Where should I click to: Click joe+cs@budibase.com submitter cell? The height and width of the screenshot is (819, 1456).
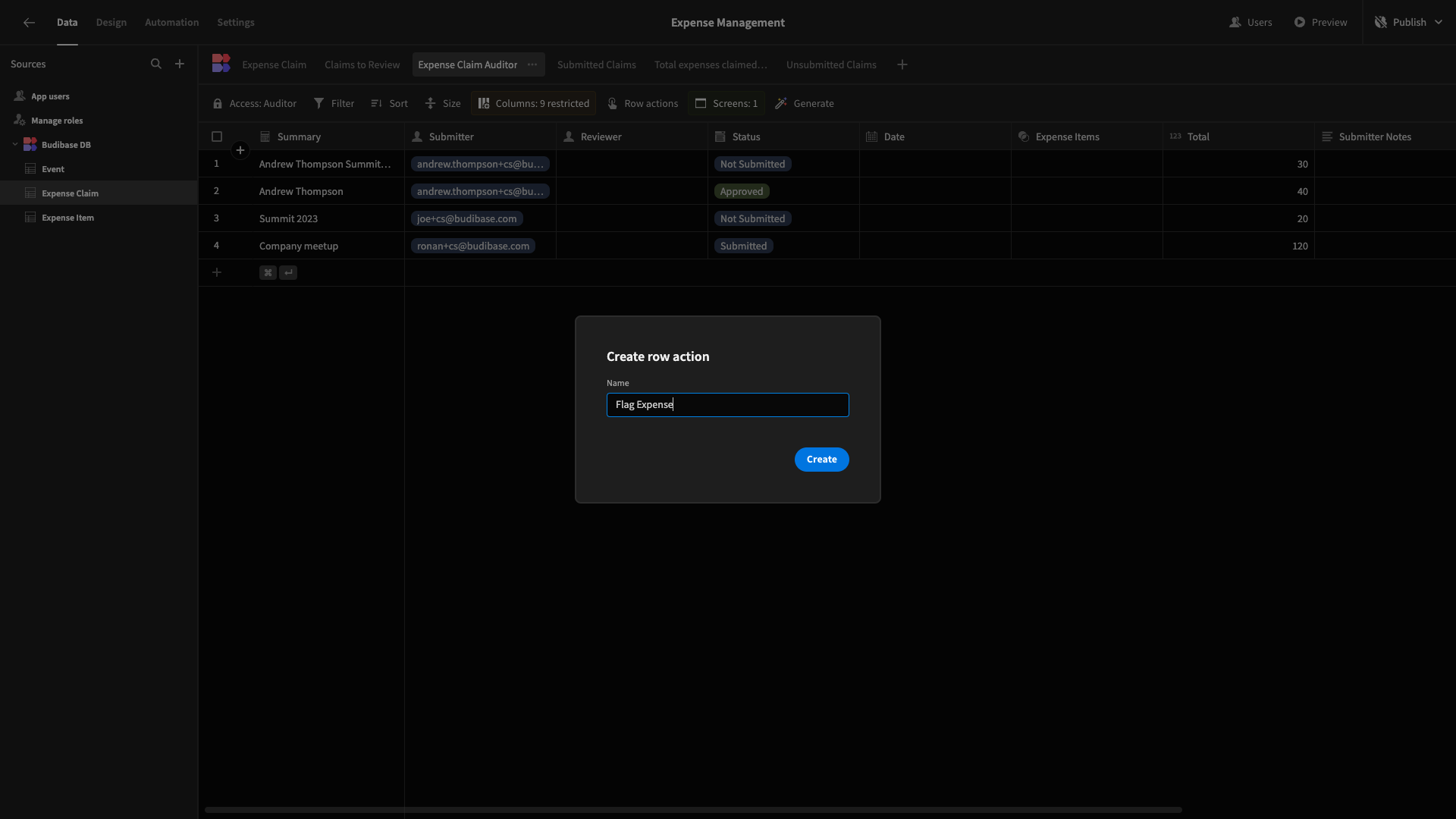coord(466,219)
